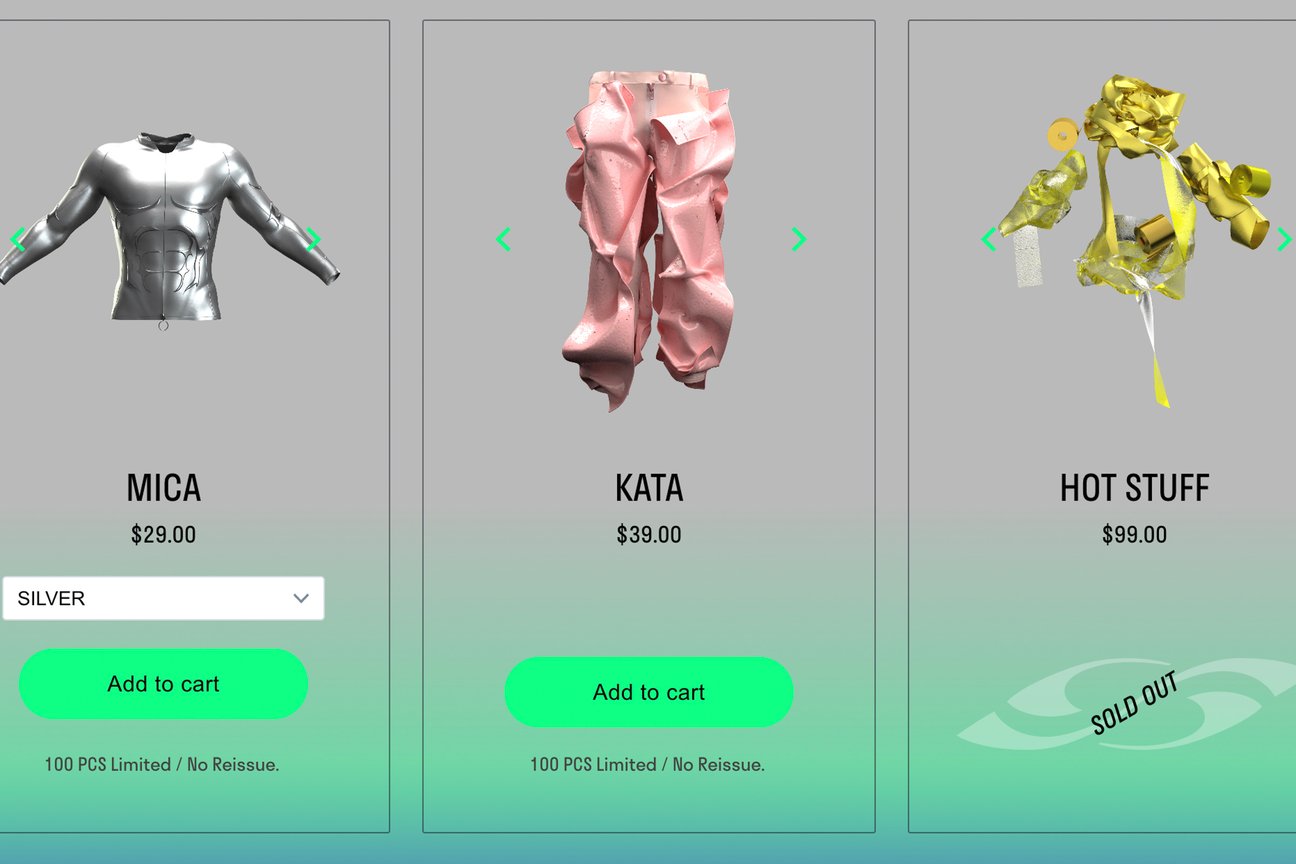The height and width of the screenshot is (864, 1296).
Task: Open the KATA product title
Action: [649, 488]
